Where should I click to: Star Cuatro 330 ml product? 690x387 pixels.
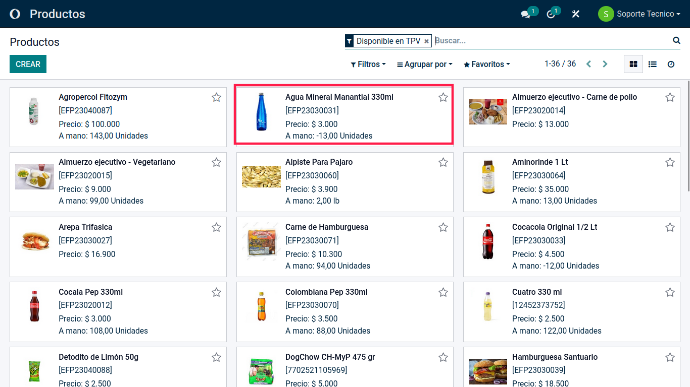[670, 292]
